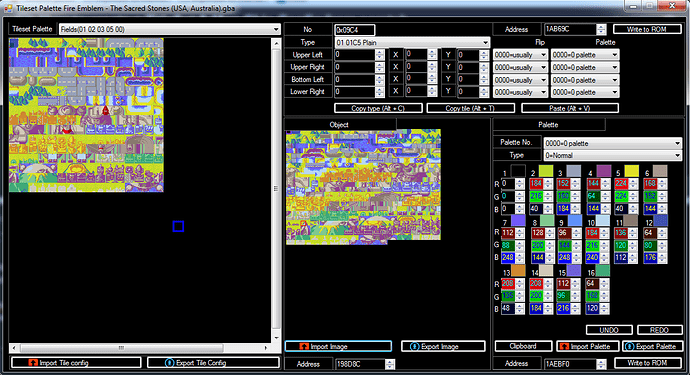The image size is (690, 375).
Task: Click the top Write to ROM button
Action: 647,29
